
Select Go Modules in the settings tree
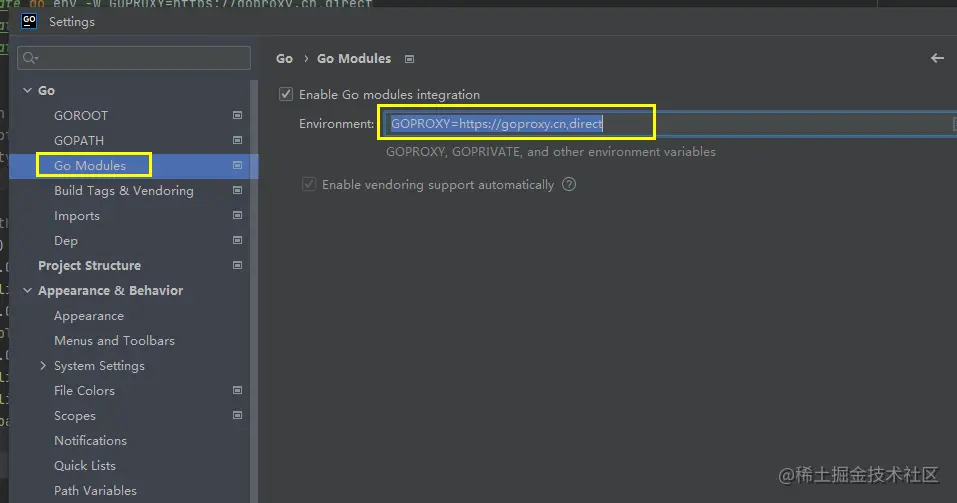coord(90,165)
